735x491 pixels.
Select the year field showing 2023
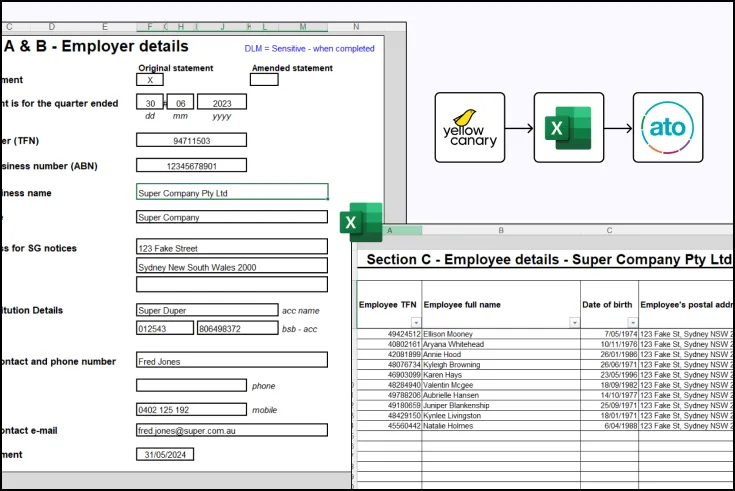click(222, 102)
